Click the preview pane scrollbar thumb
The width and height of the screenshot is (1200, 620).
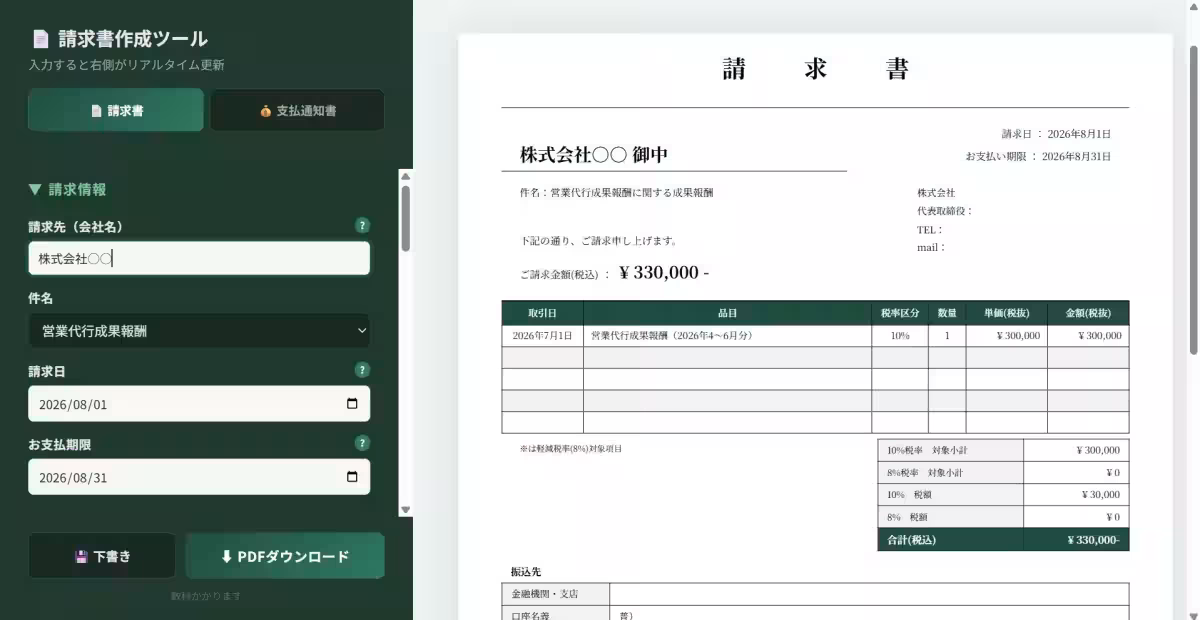click(x=1194, y=199)
